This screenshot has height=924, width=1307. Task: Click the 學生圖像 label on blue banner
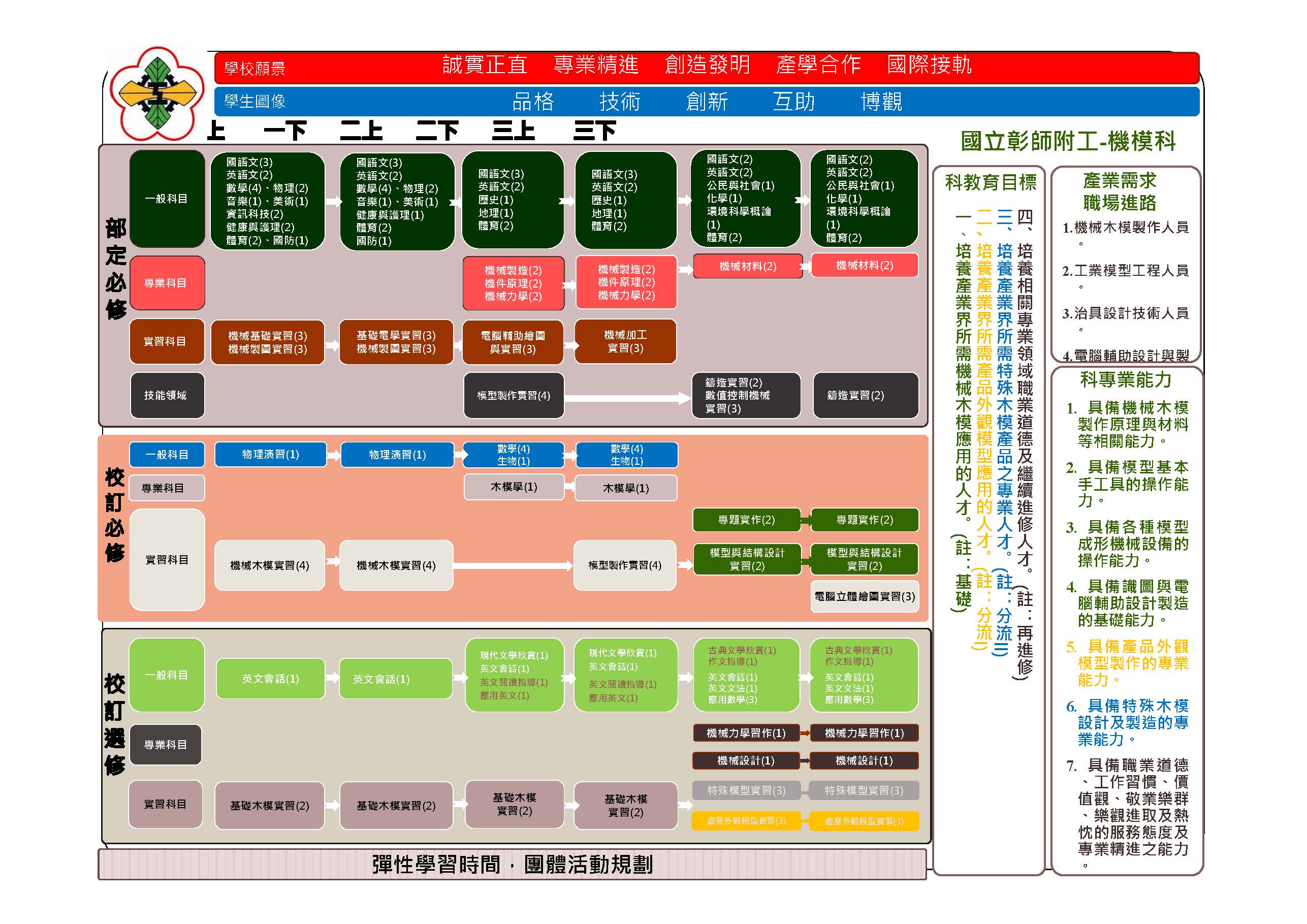coord(254,101)
